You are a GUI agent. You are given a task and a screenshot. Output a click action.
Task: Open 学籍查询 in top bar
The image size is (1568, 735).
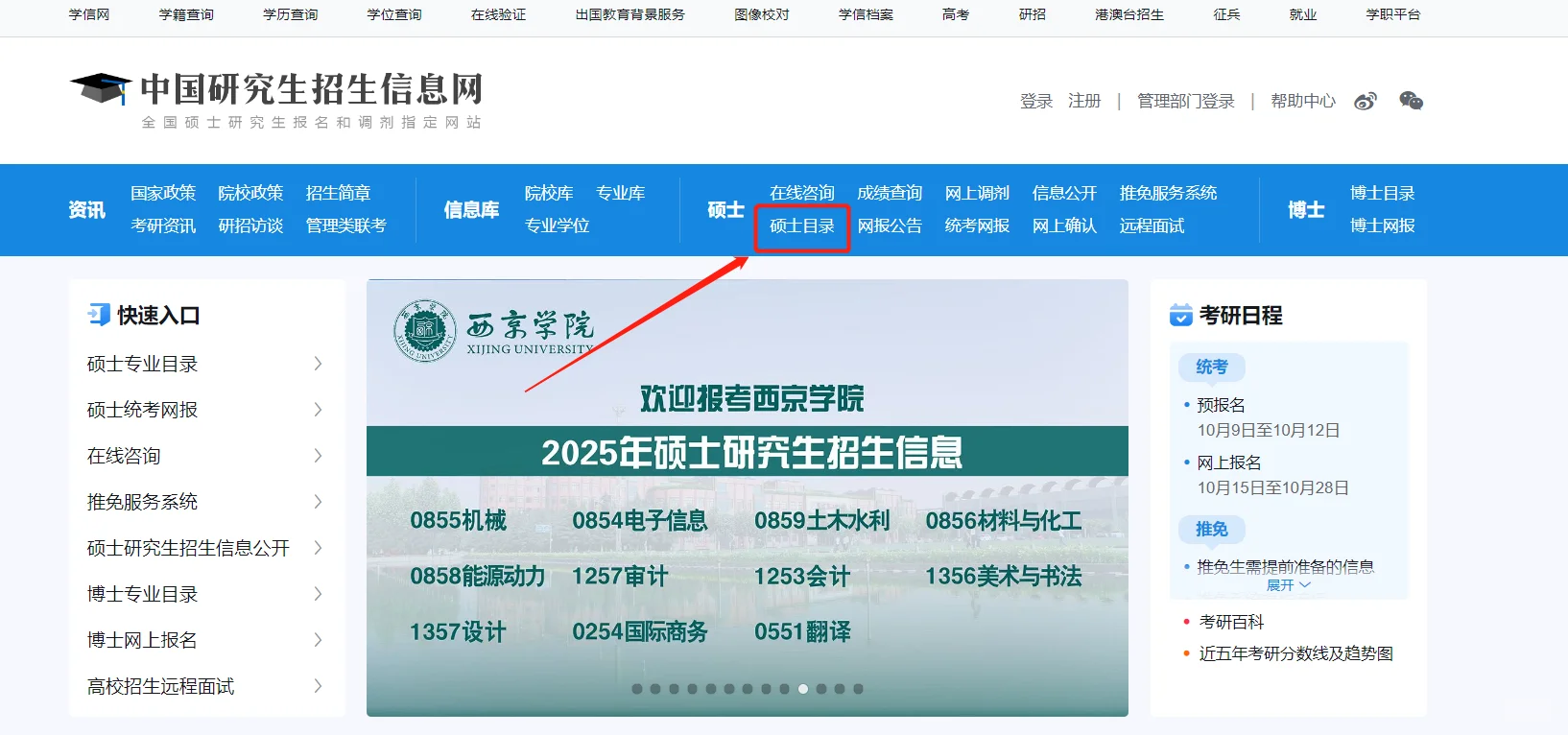186,14
